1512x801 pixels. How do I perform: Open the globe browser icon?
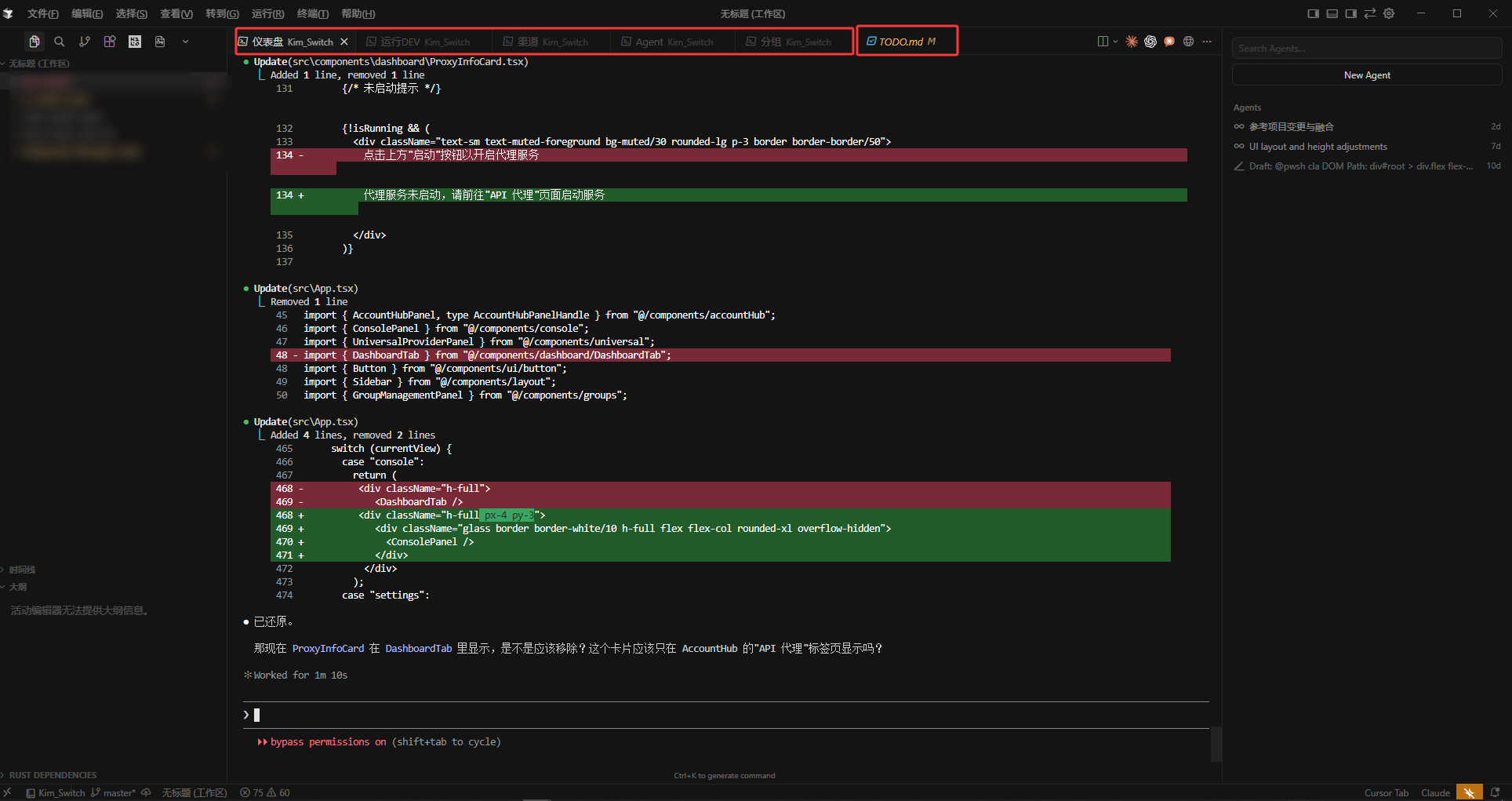1188,42
